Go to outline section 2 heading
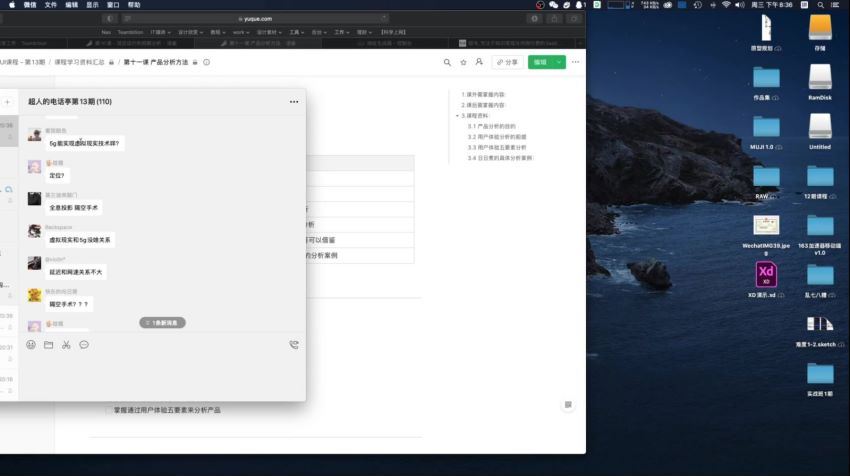This screenshot has height=476, width=850. tap(483, 105)
